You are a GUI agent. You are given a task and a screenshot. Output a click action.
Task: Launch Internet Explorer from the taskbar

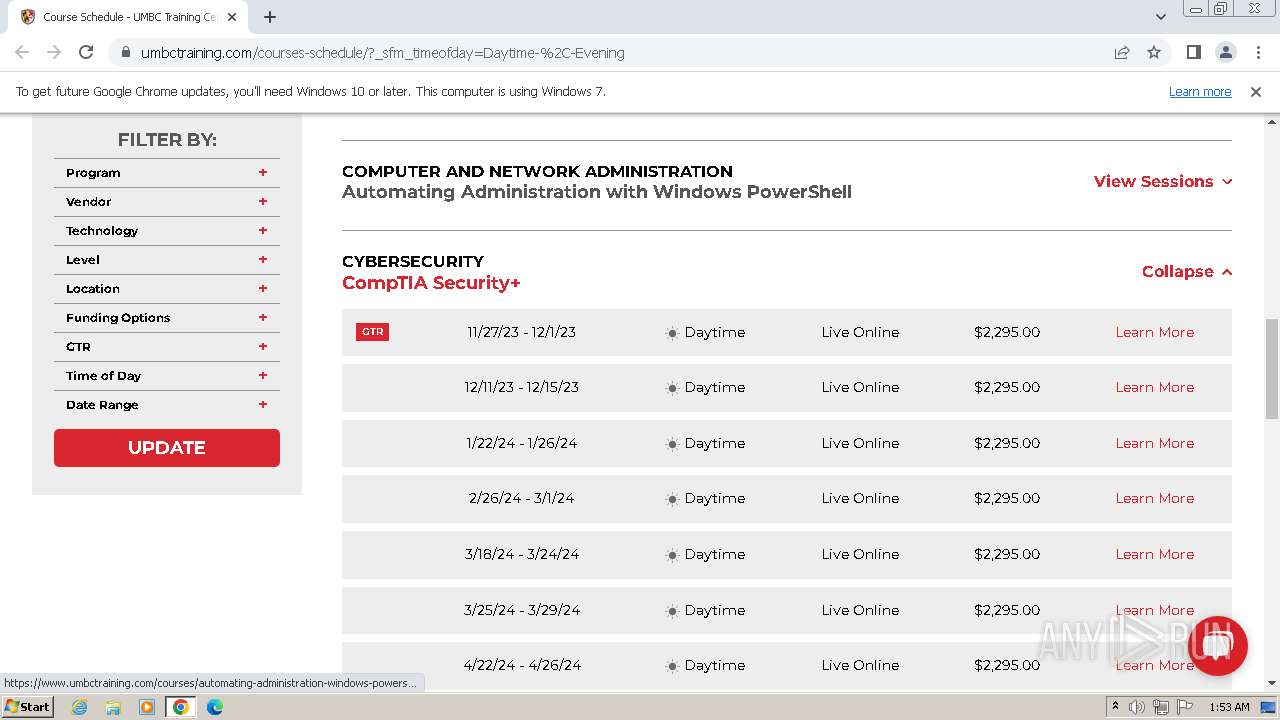click(x=80, y=707)
